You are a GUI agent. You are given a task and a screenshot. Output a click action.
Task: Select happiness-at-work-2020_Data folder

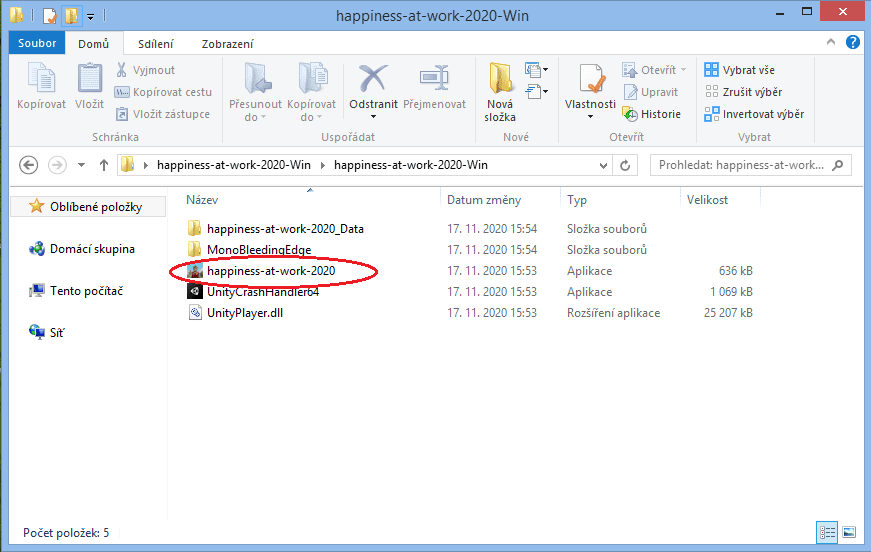coord(285,229)
